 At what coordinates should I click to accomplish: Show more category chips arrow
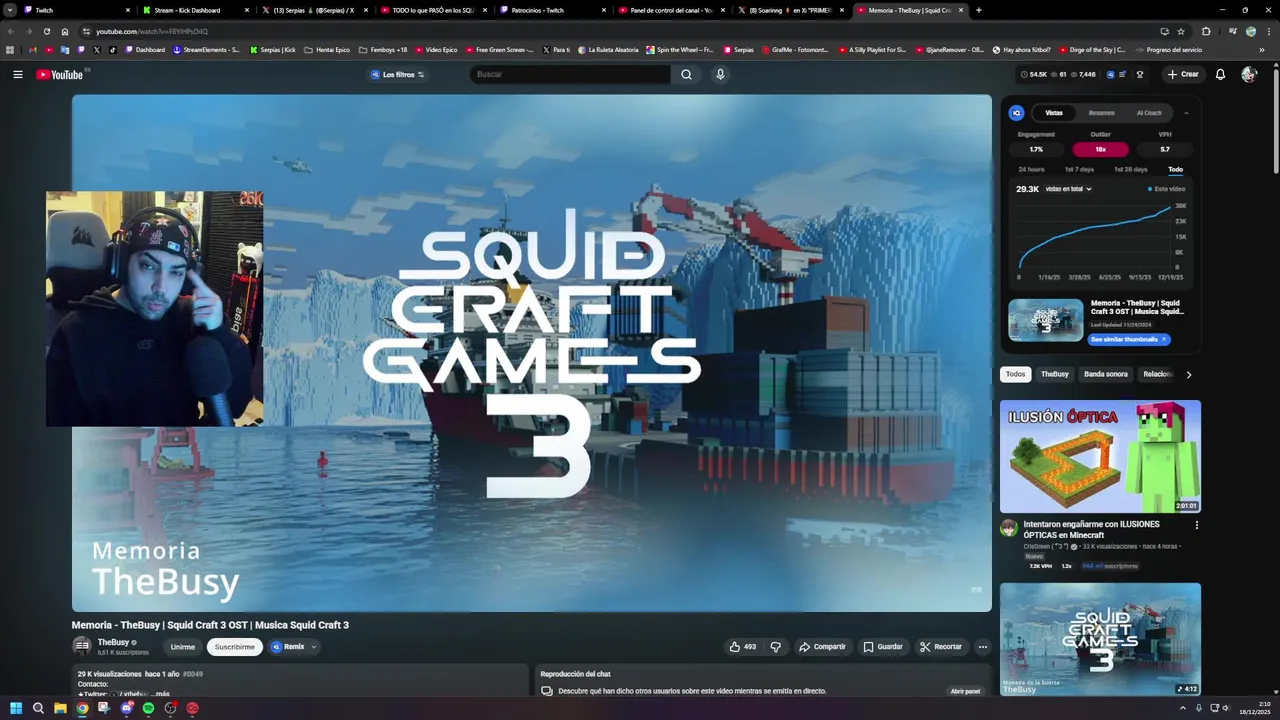pyautogui.click(x=1188, y=374)
